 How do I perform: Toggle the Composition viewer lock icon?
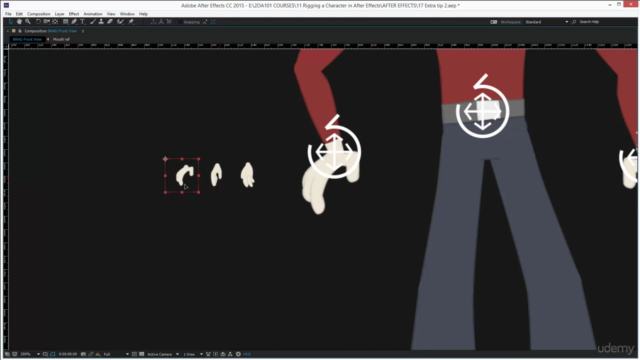20,31
